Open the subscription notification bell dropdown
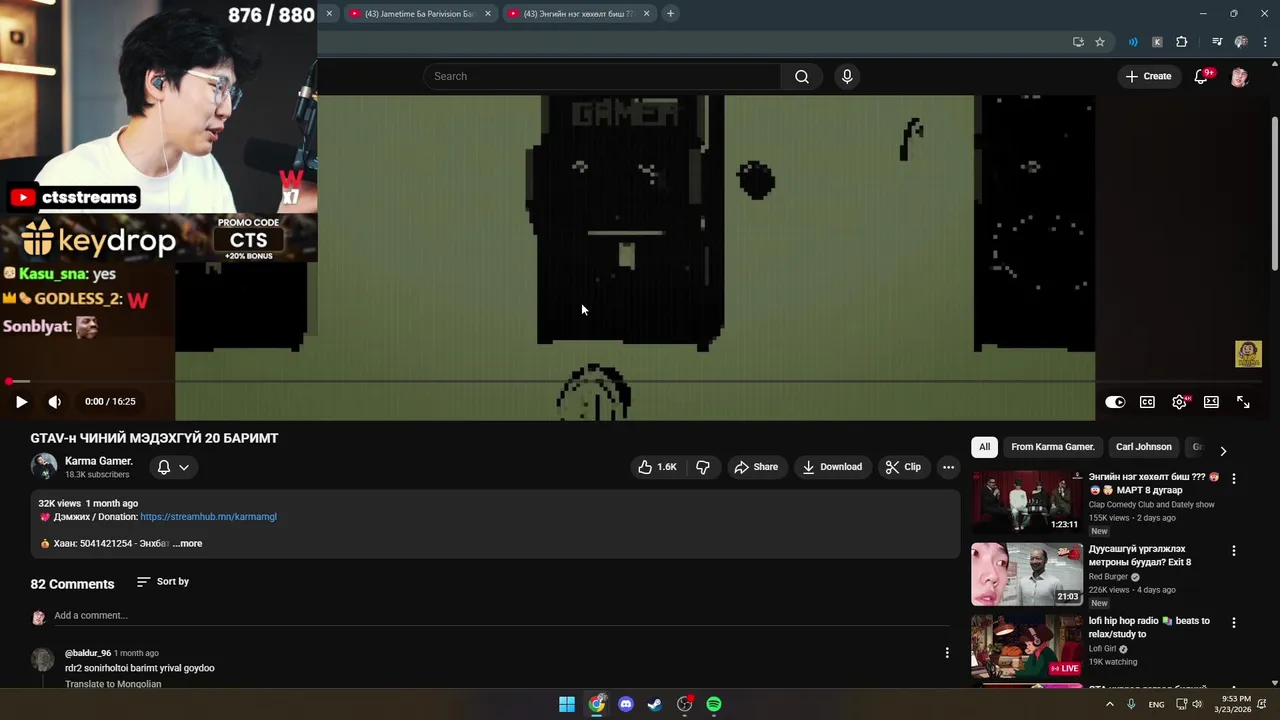The image size is (1280, 720). (x=173, y=467)
